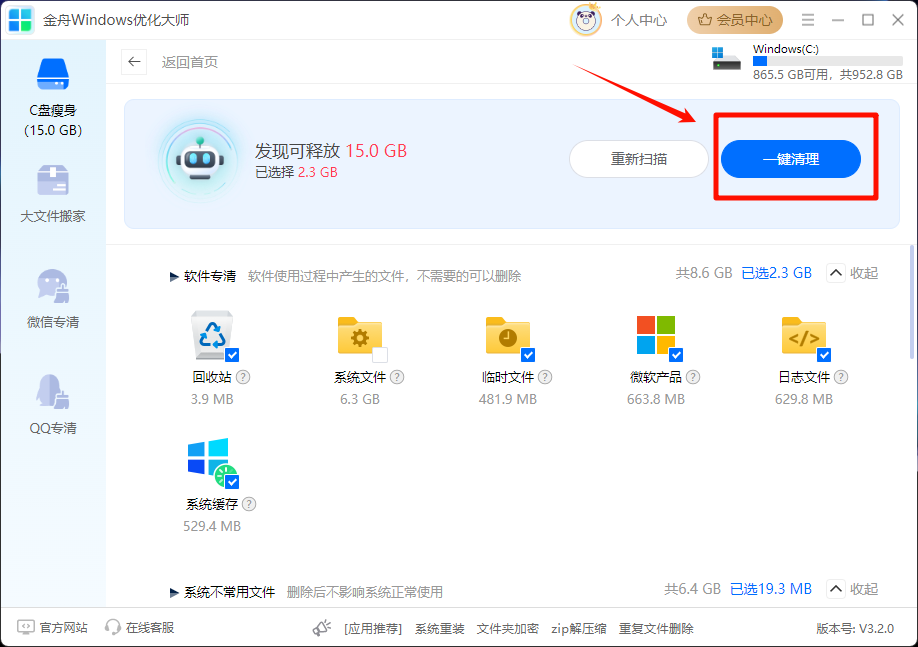Image resolution: width=918 pixels, height=647 pixels.
Task: Click 共8.6 GB total text
Action: [x=704, y=273]
